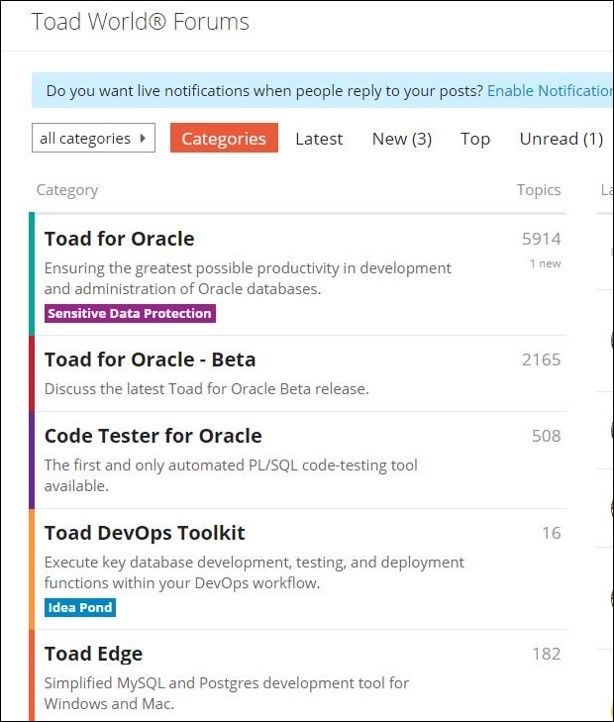Image resolution: width=614 pixels, height=722 pixels.
Task: Click the Toad World Forums title
Action: pos(140,22)
